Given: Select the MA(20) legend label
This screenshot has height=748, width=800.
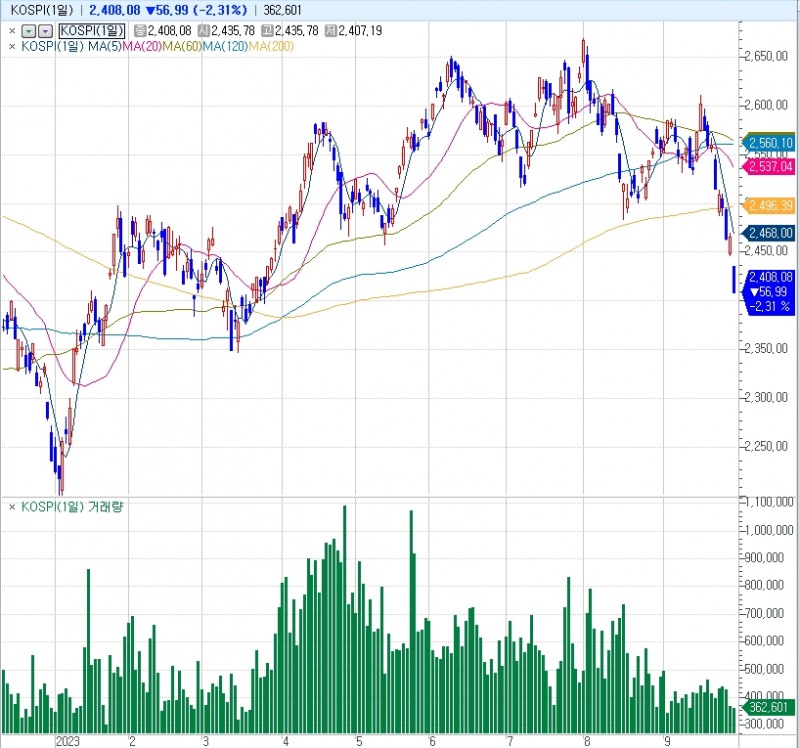Looking at the screenshot, I should [x=142, y=46].
